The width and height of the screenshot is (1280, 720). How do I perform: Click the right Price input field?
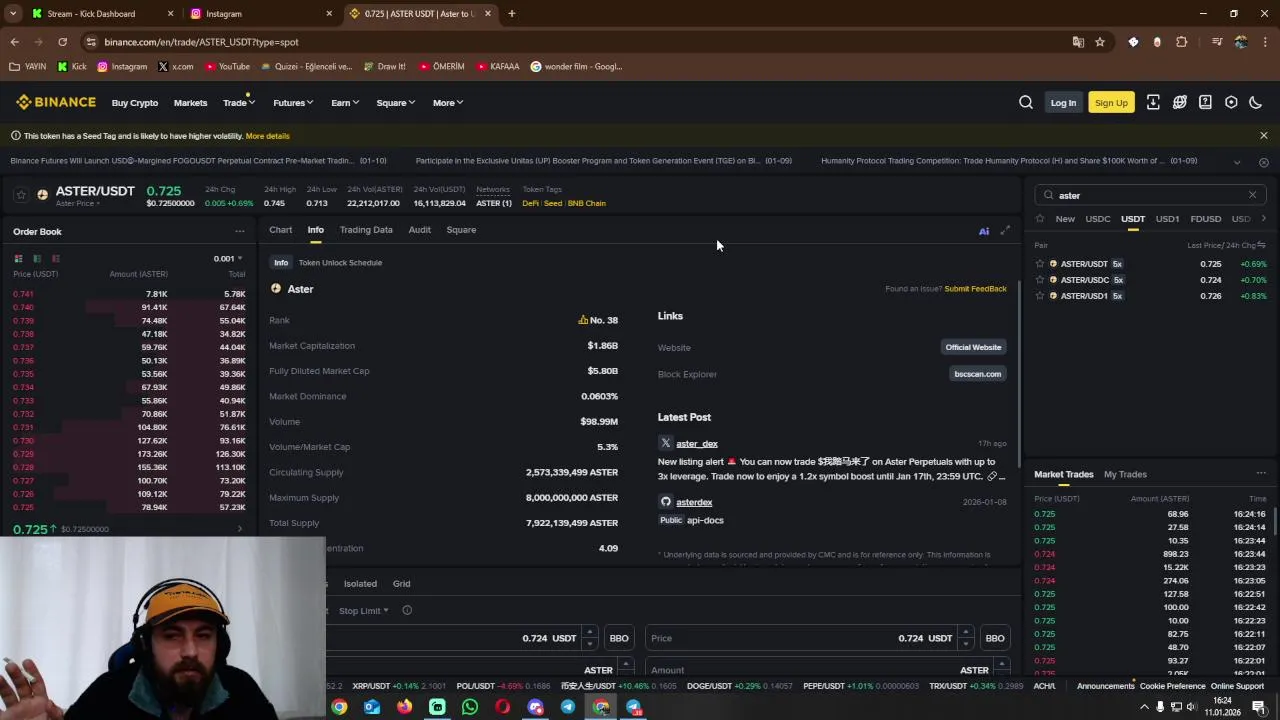(x=810, y=638)
